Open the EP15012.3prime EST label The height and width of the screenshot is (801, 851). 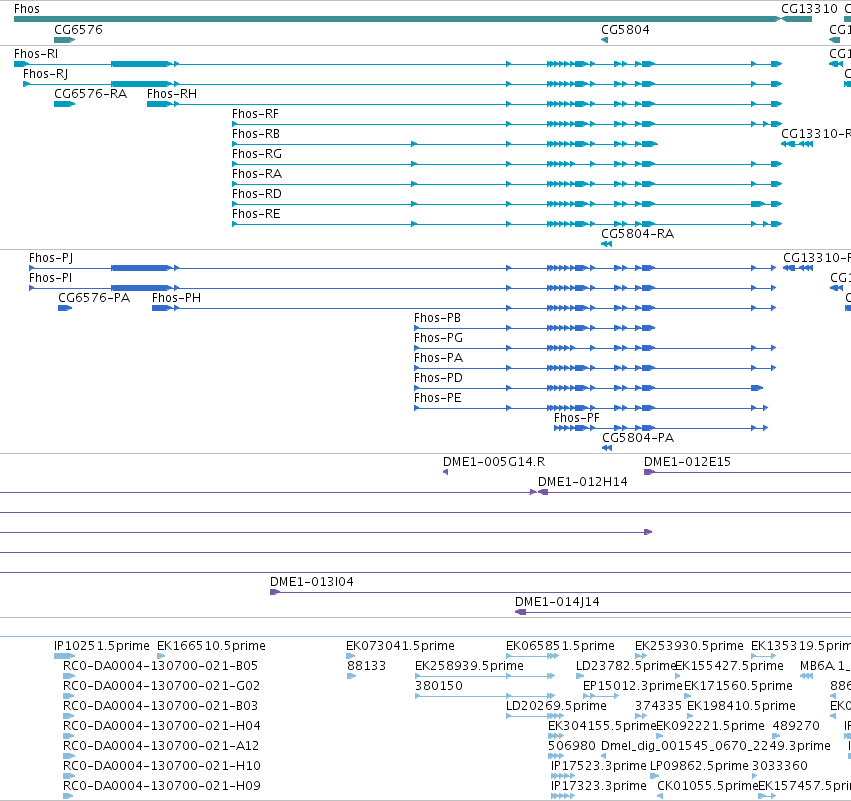[x=633, y=686]
